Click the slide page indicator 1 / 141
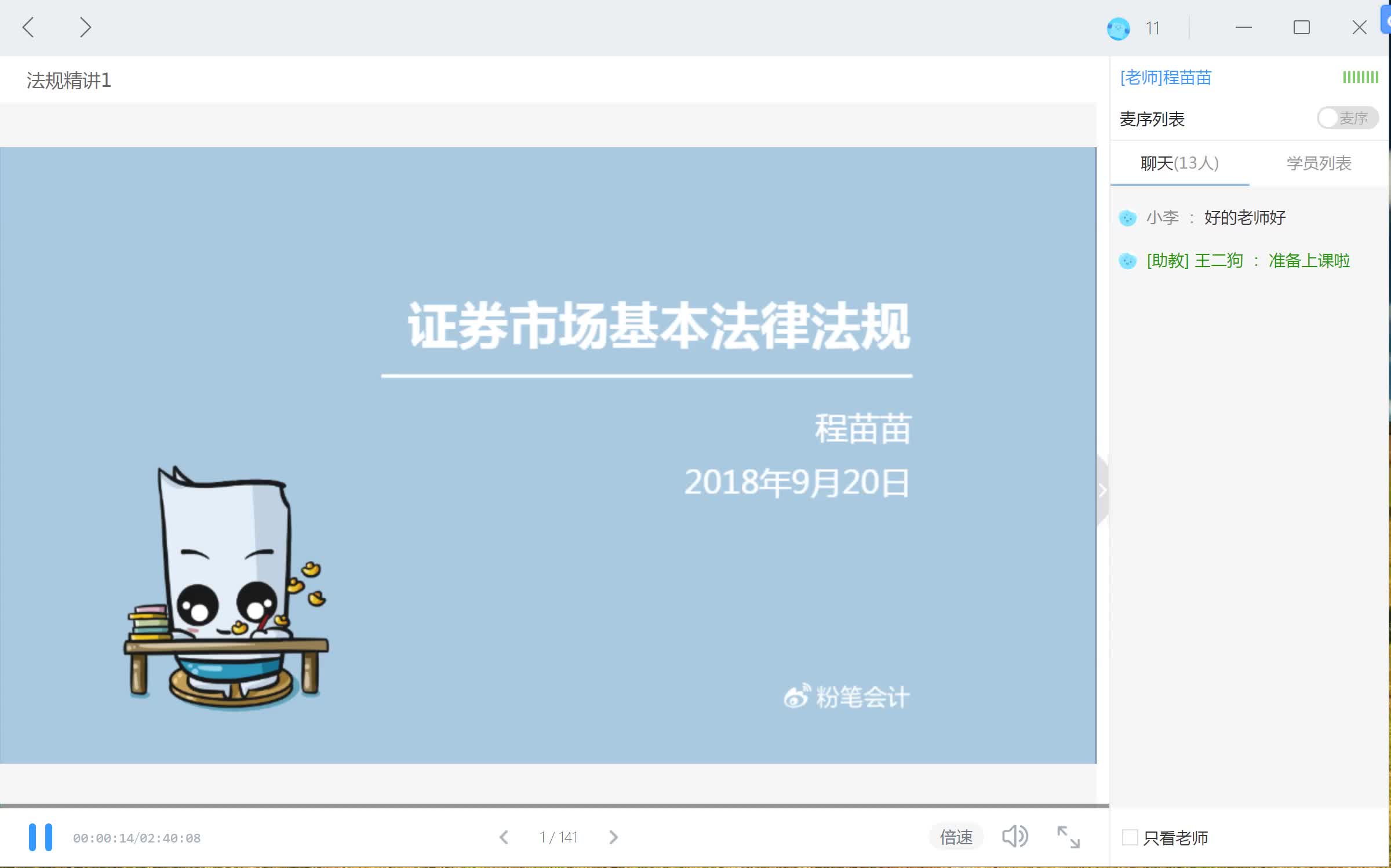1391x868 pixels. pos(558,837)
